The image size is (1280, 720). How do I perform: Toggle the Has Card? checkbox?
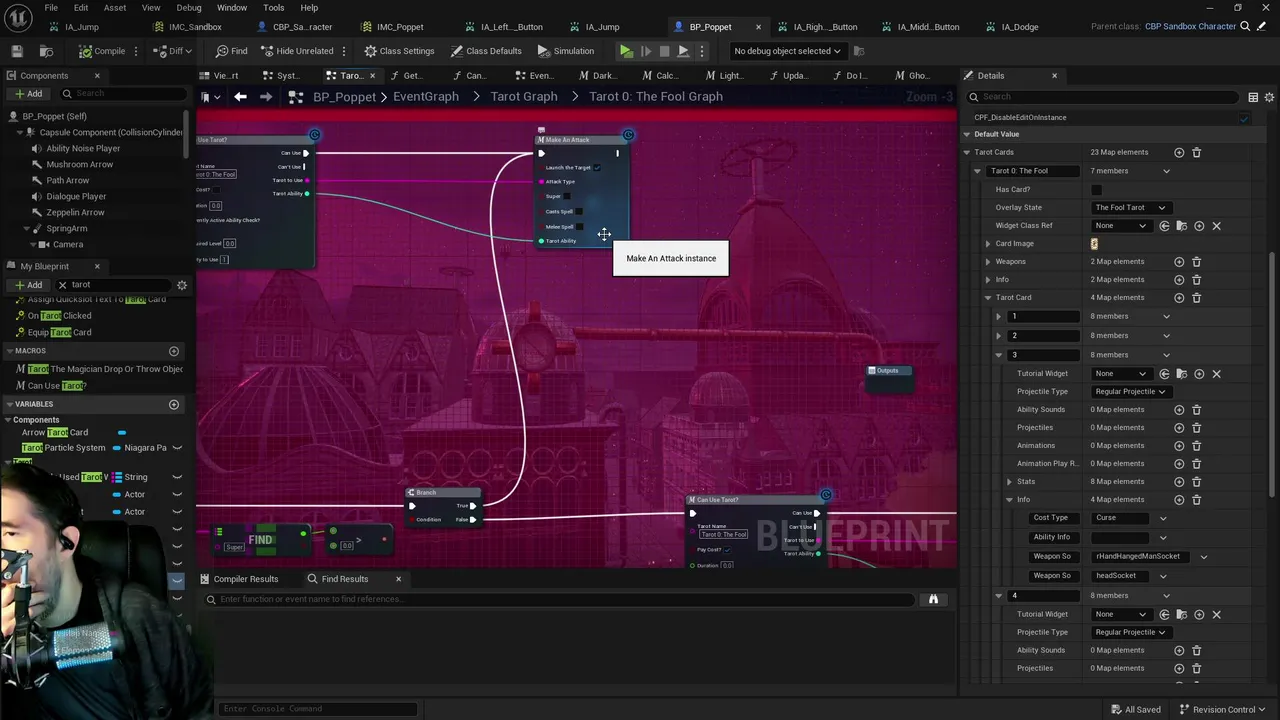point(1096,190)
